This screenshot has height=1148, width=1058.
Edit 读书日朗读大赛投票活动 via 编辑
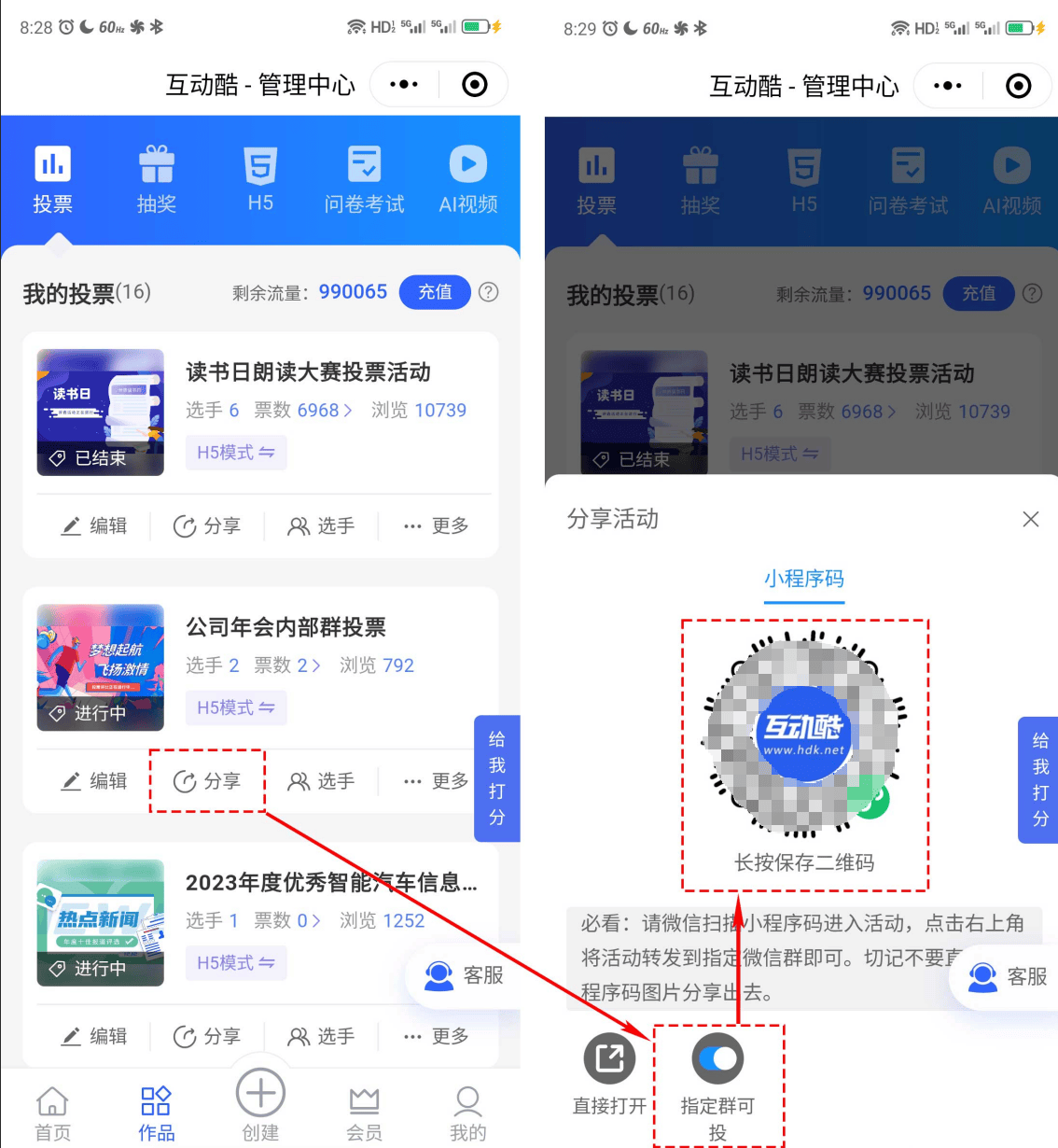(94, 526)
